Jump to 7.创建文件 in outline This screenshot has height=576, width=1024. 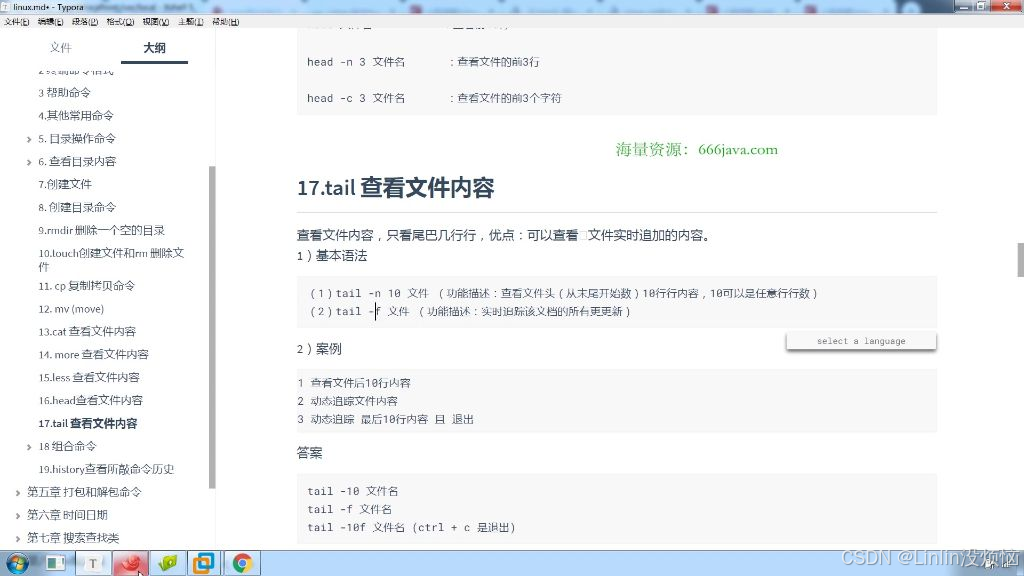tap(65, 184)
